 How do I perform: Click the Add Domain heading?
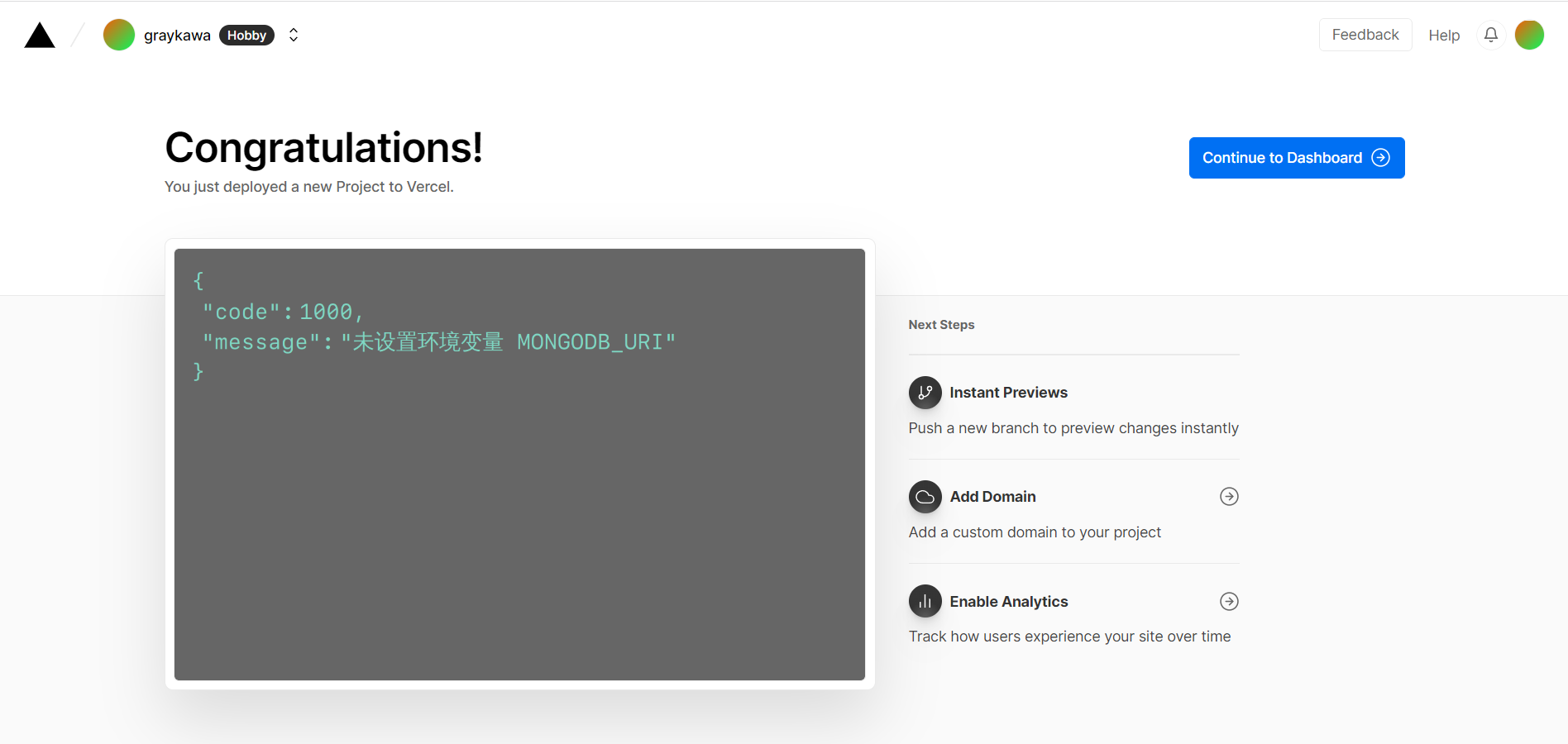tap(992, 497)
